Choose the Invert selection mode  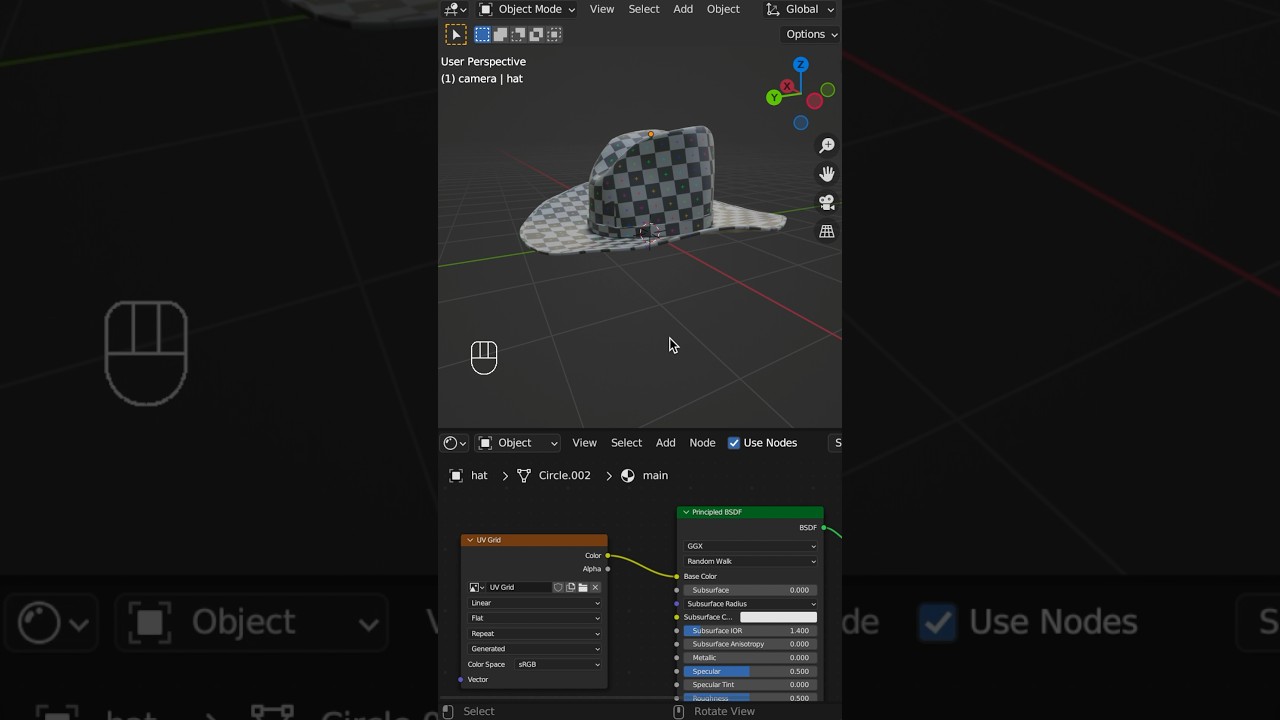point(536,34)
